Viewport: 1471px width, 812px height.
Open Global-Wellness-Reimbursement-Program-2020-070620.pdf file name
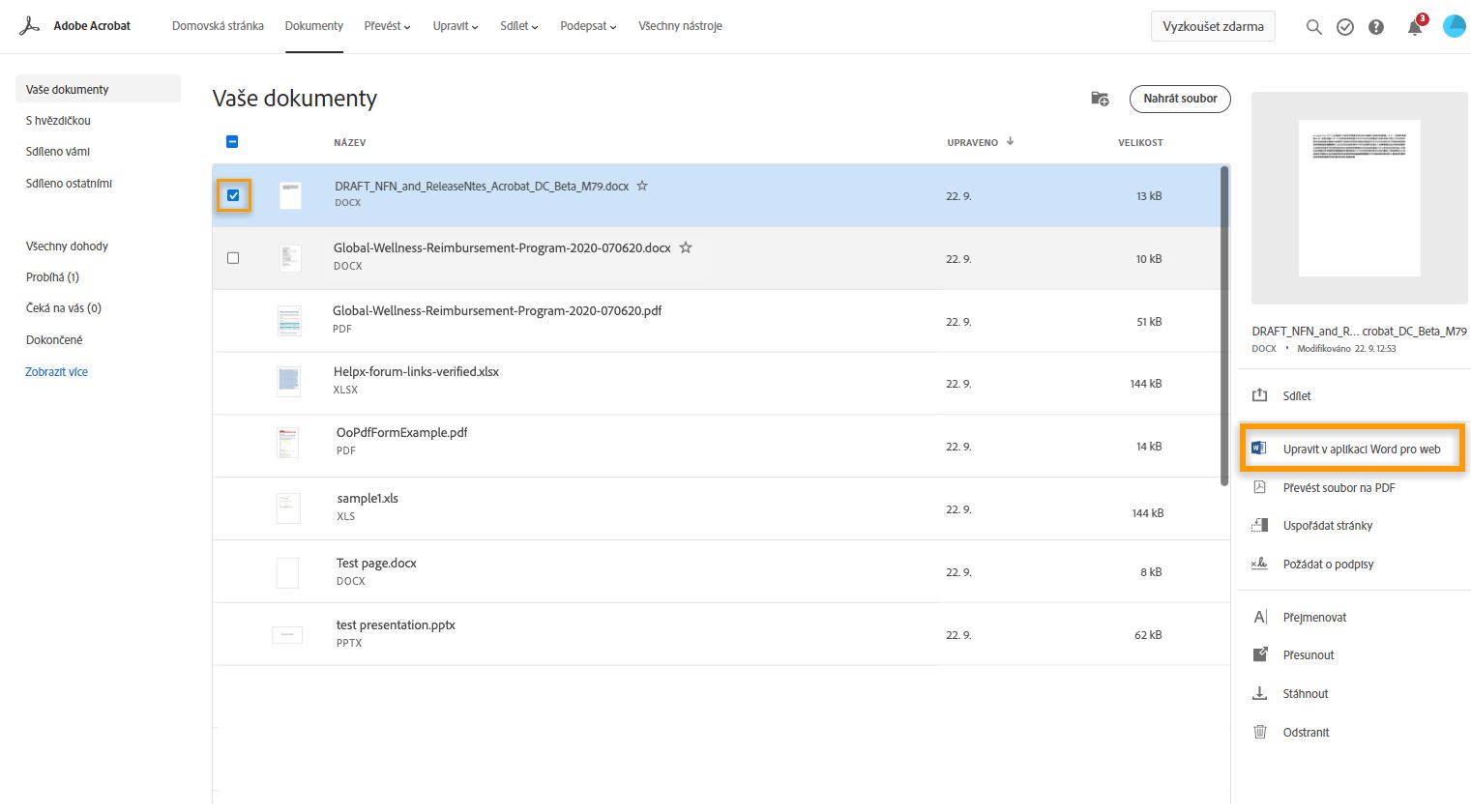click(497, 311)
